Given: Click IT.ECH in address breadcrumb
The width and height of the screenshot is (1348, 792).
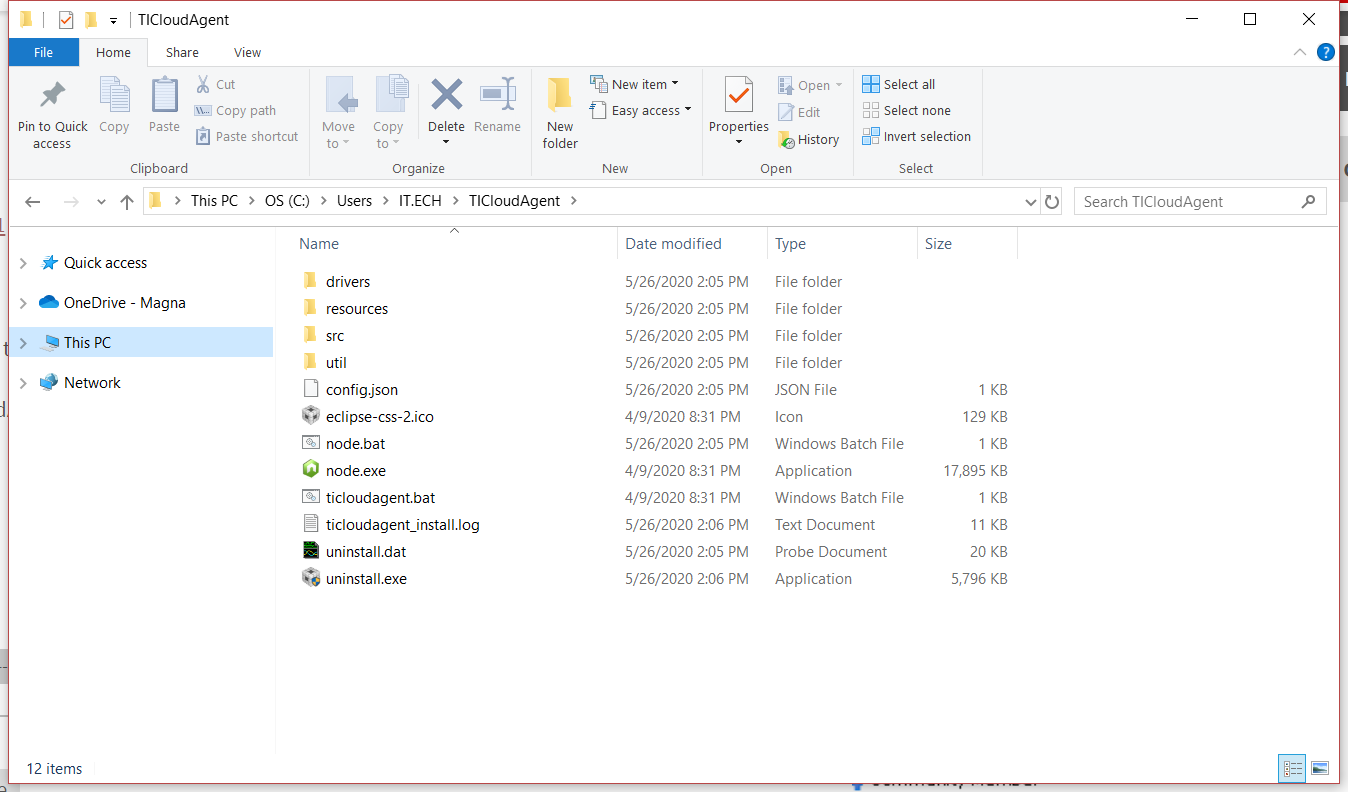Looking at the screenshot, I should (x=420, y=201).
